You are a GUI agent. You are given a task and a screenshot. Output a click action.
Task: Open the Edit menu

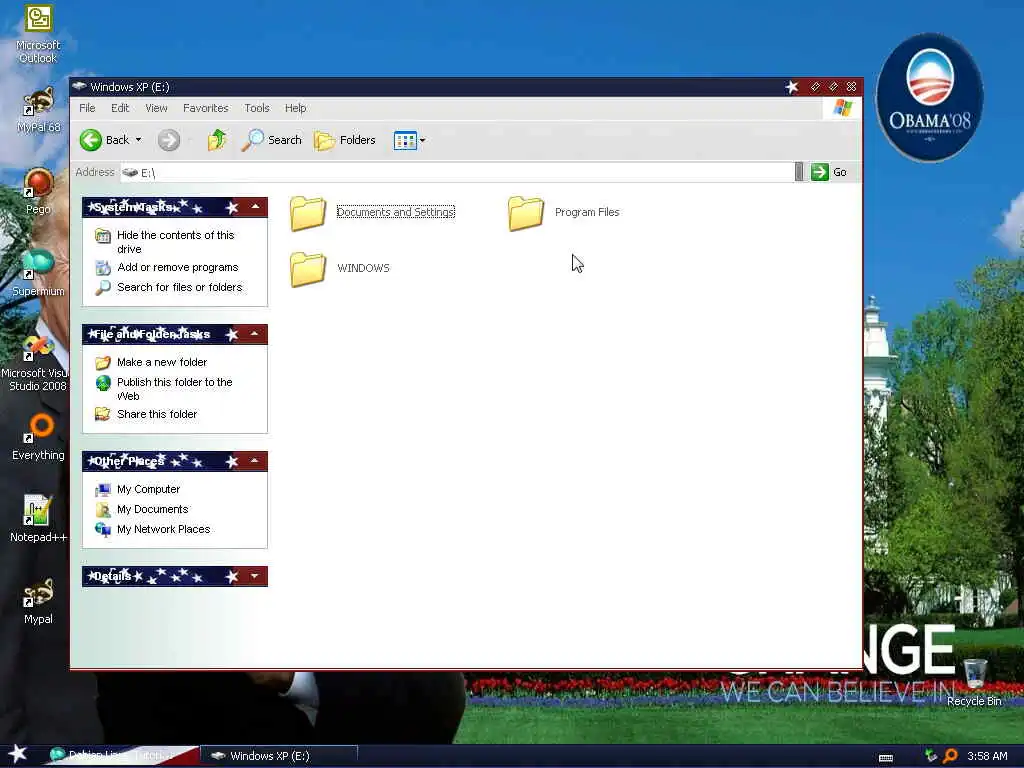coord(120,108)
